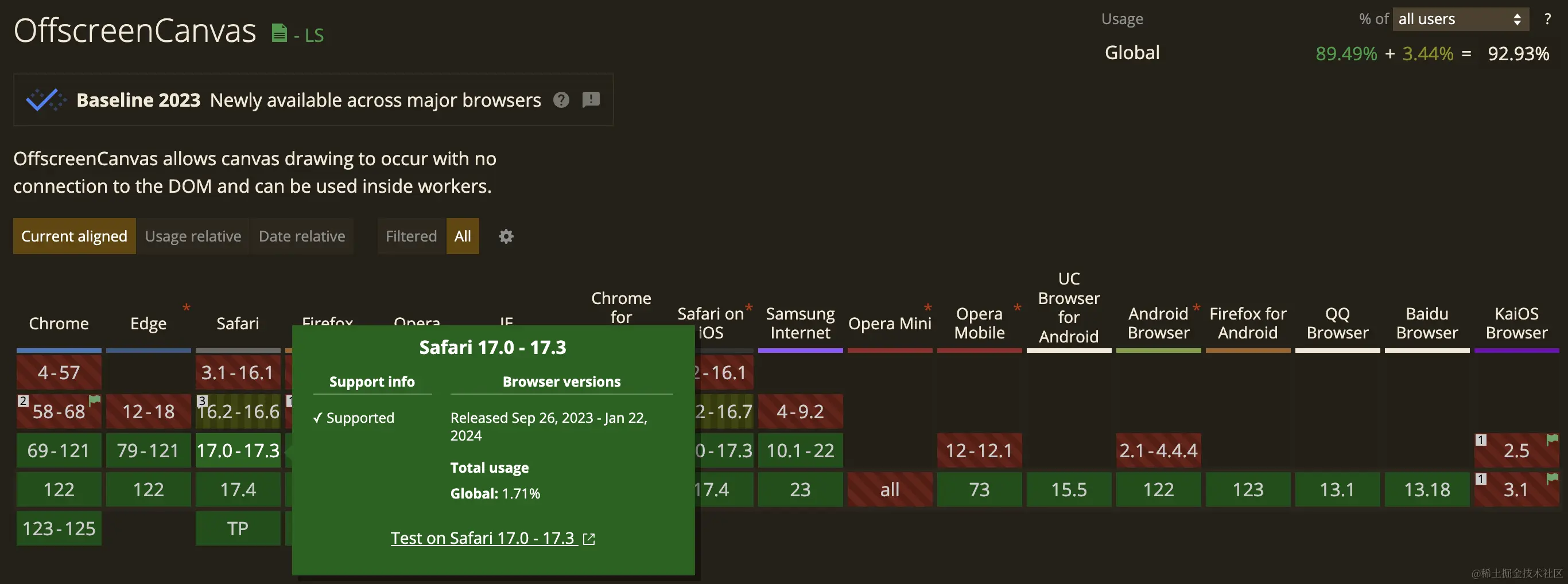This screenshot has height=584, width=1568.
Task: Select Safari version 3.1-16.1 cell
Action: click(x=238, y=372)
